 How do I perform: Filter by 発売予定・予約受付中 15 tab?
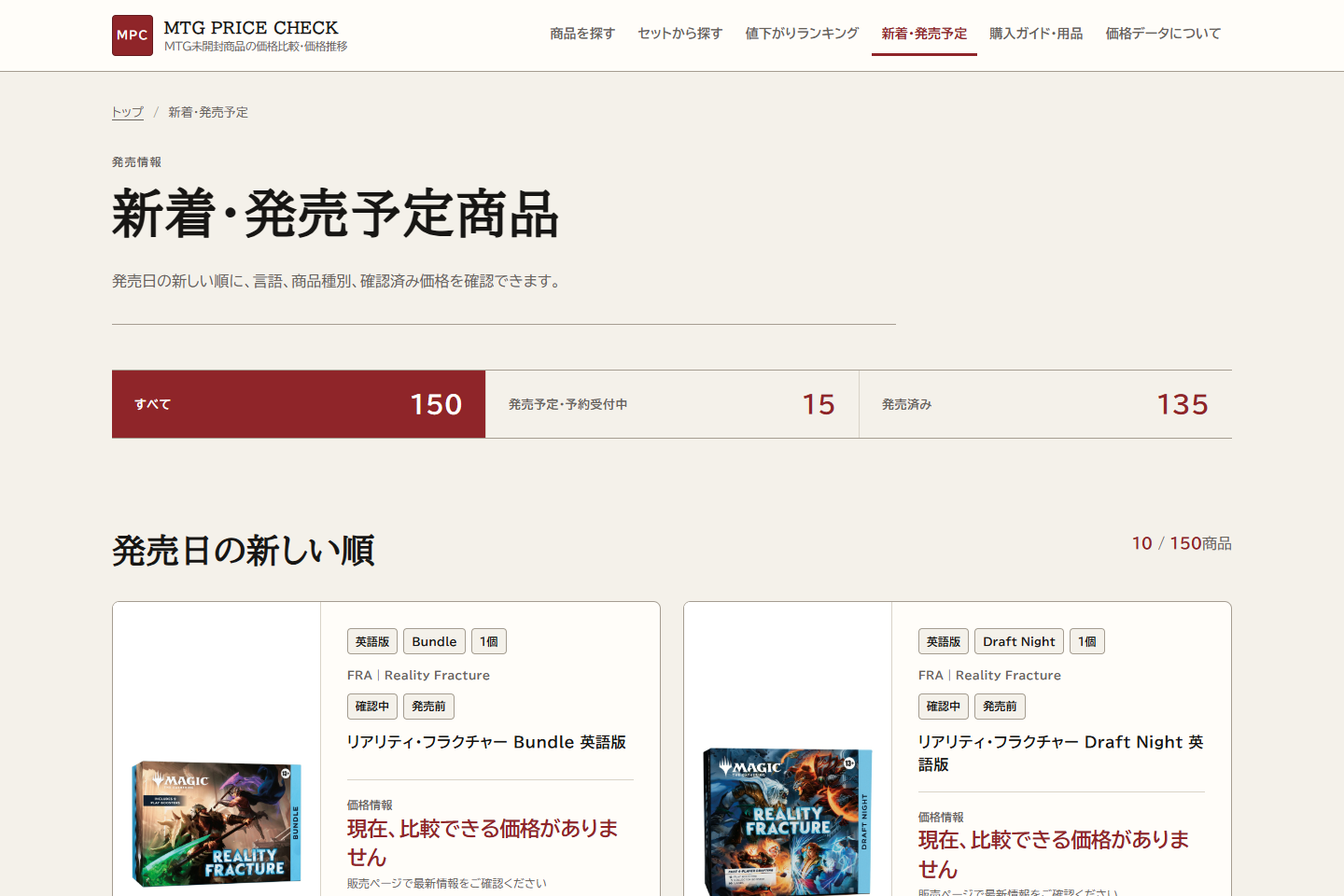click(x=672, y=404)
